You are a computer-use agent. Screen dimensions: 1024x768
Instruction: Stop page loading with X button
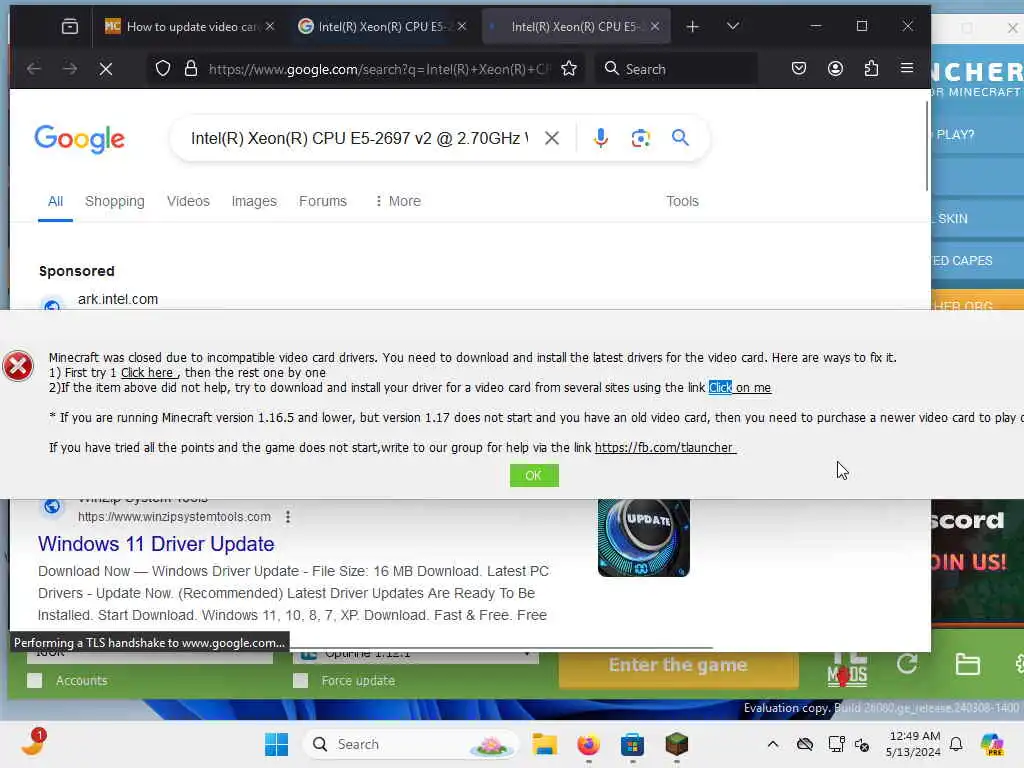tap(106, 69)
